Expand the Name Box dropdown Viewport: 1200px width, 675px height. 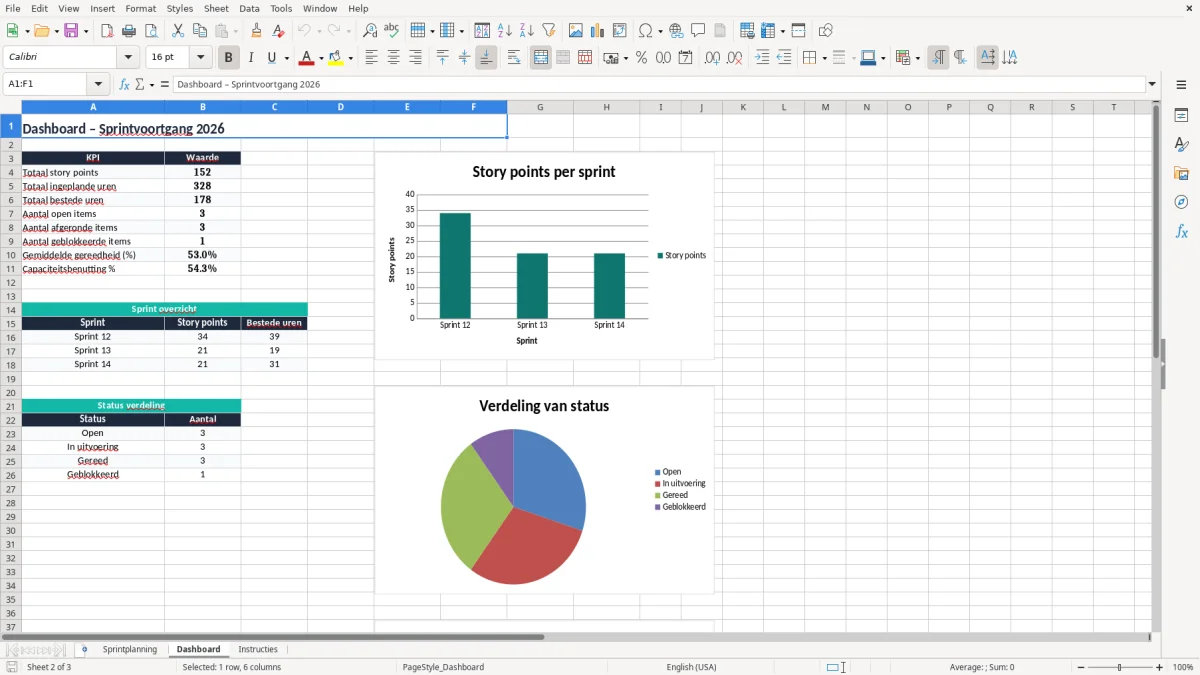coord(98,84)
